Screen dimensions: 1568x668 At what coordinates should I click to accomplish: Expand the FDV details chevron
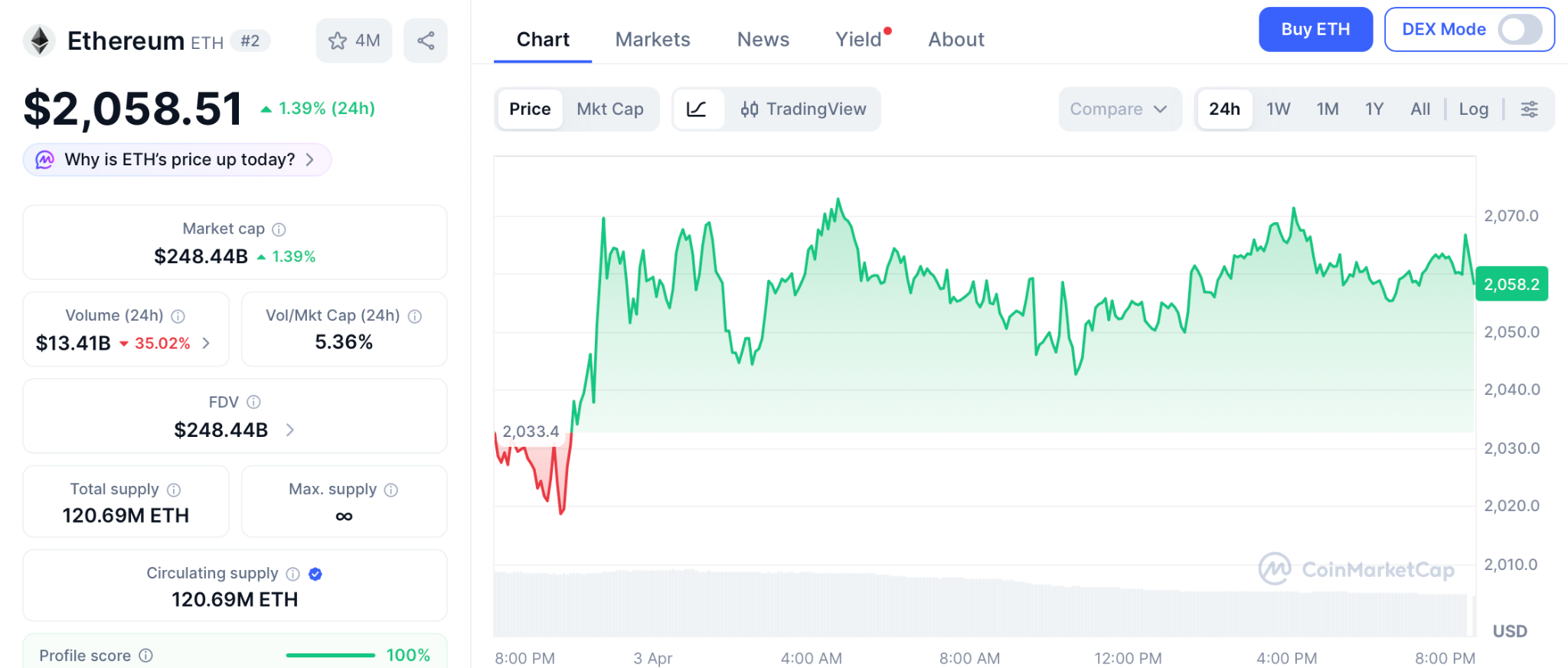click(x=290, y=430)
